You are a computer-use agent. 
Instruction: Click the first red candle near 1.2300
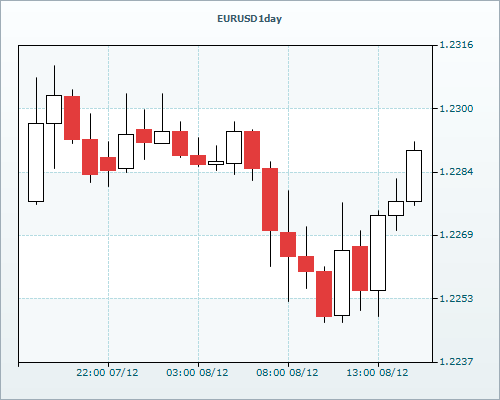click(72, 118)
